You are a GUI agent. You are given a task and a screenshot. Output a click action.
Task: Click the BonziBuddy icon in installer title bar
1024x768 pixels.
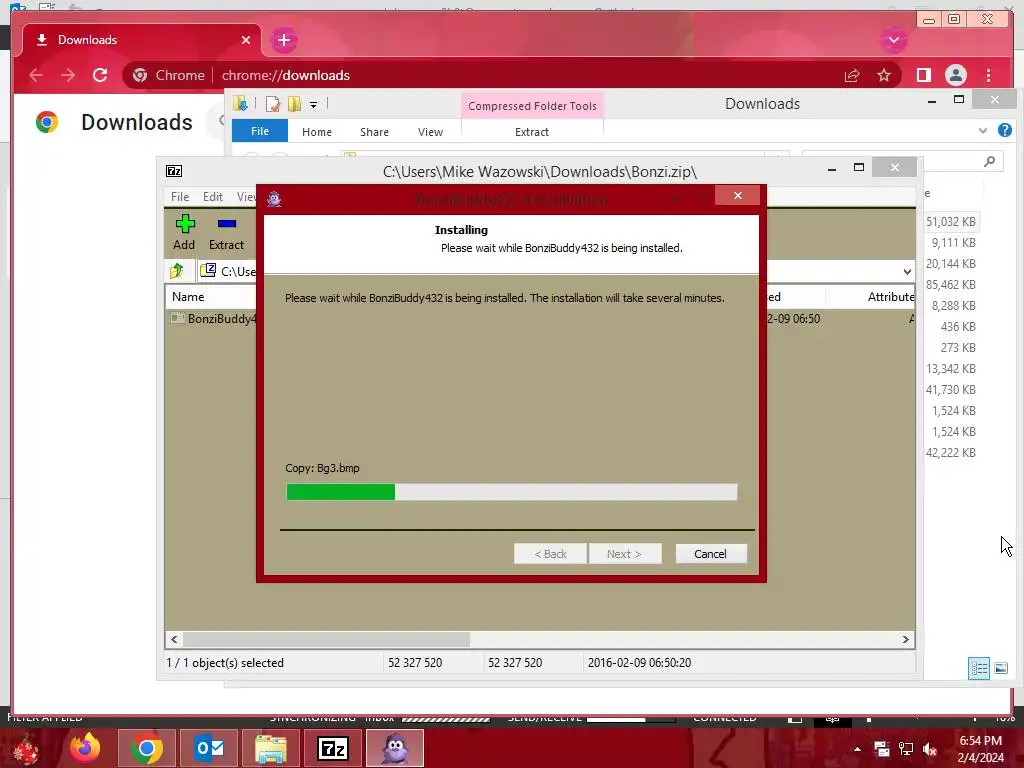click(274, 199)
